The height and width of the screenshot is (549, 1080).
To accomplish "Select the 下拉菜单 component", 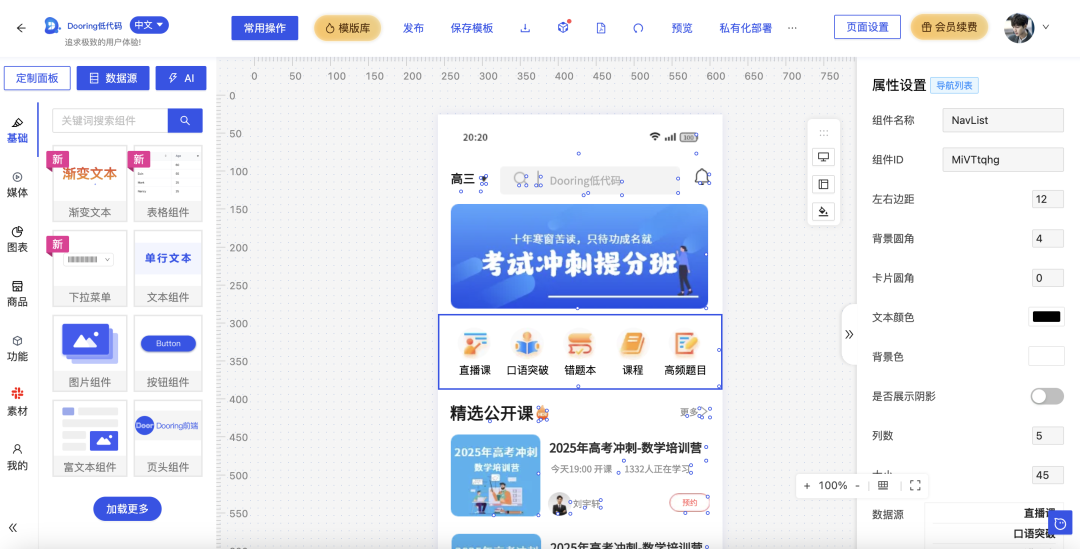I will [90, 269].
